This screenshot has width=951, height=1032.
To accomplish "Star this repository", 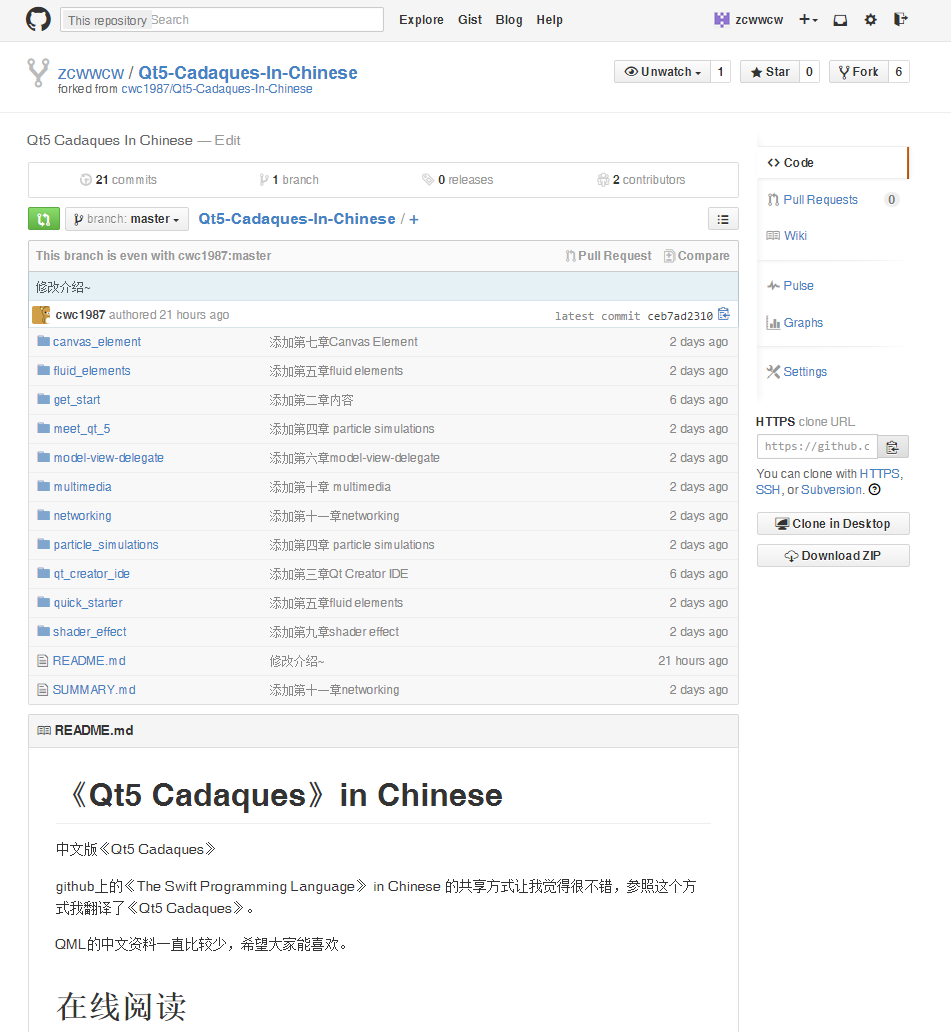I will click(x=770, y=72).
